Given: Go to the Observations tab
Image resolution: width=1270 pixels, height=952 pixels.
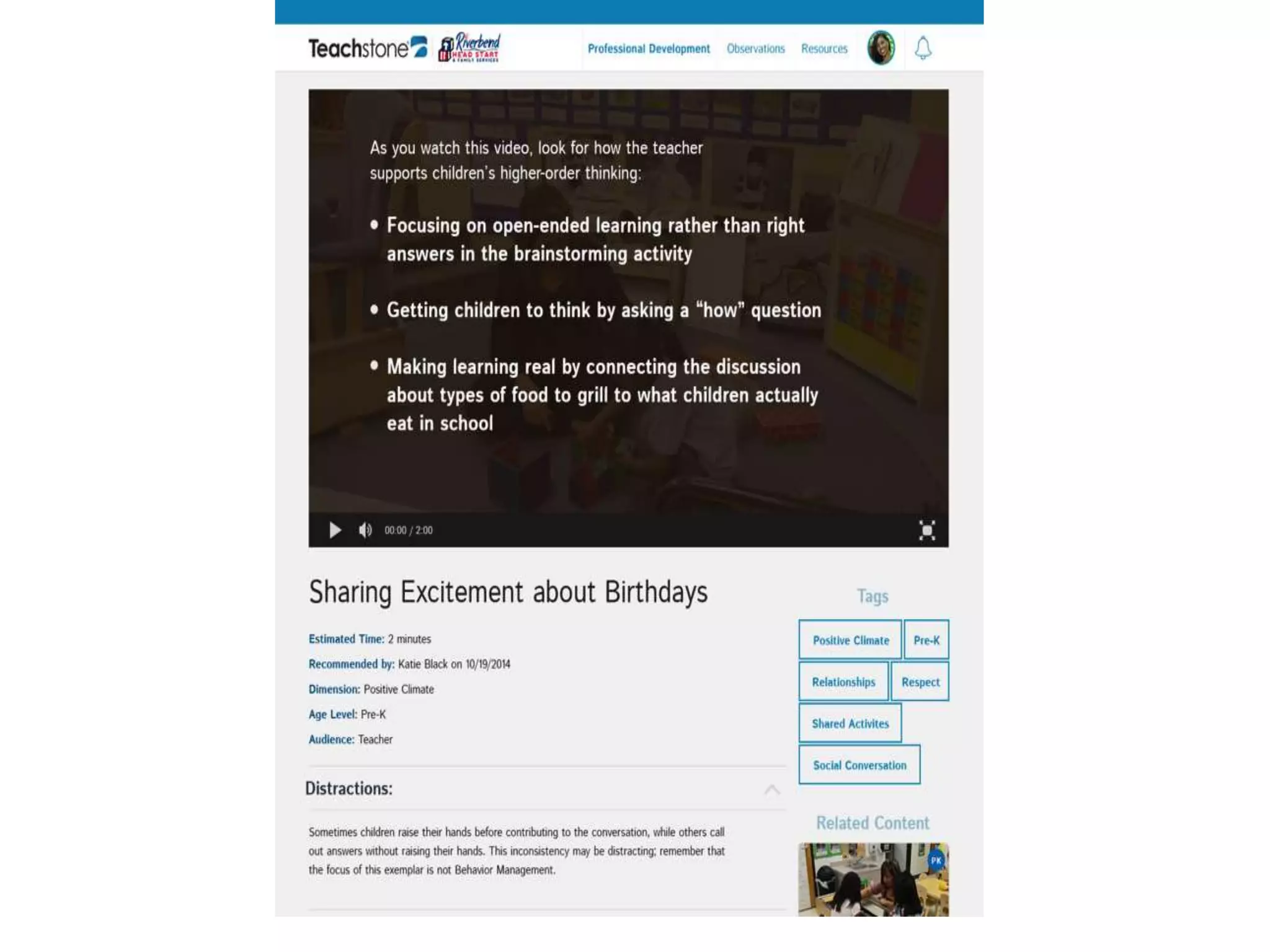Looking at the screenshot, I should tap(755, 48).
